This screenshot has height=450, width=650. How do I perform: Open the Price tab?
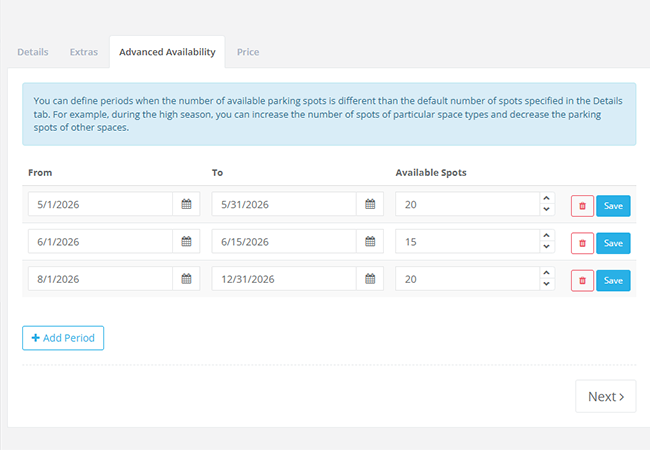[248, 52]
